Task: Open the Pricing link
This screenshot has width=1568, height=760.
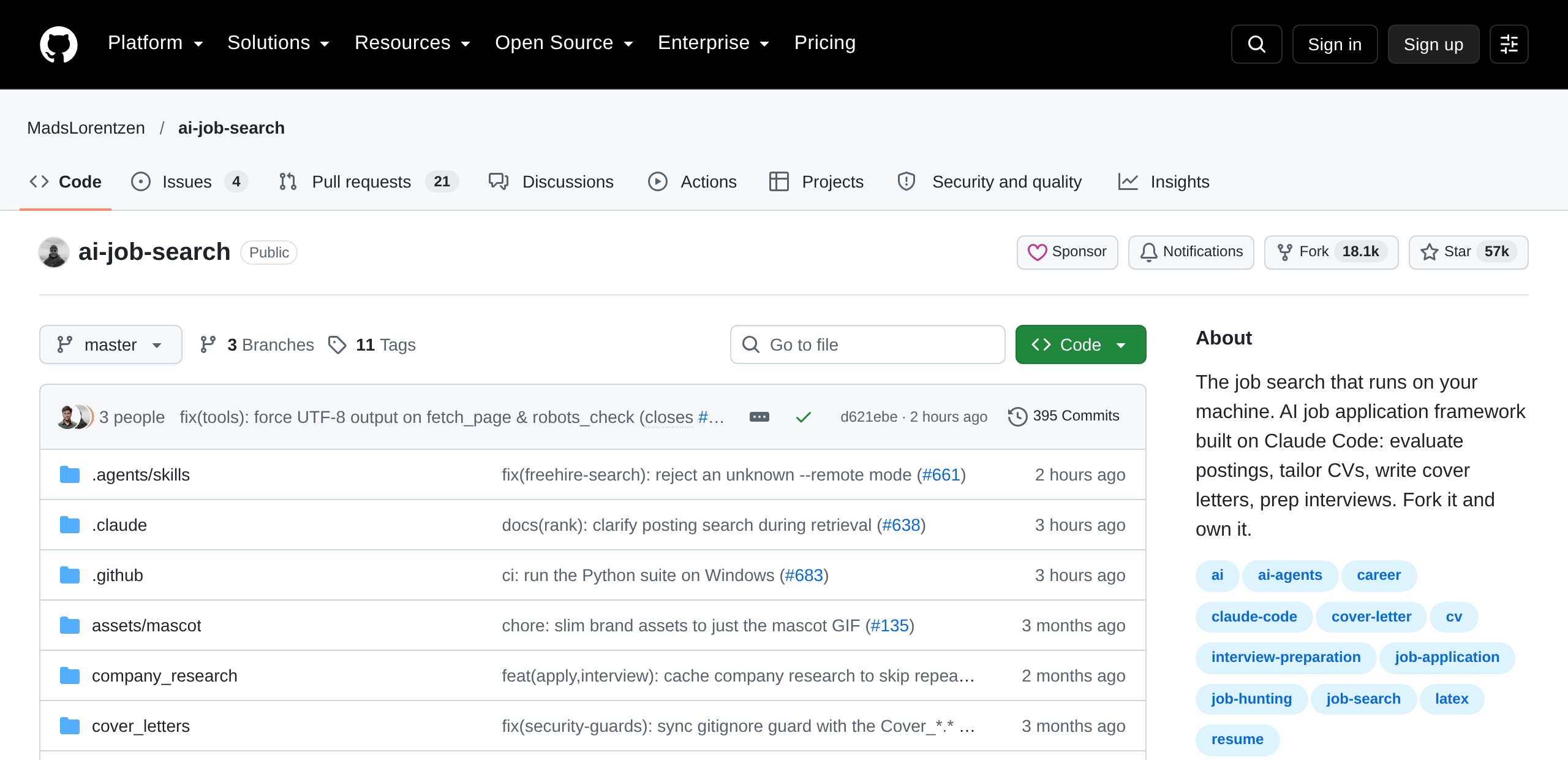Action: (x=824, y=43)
